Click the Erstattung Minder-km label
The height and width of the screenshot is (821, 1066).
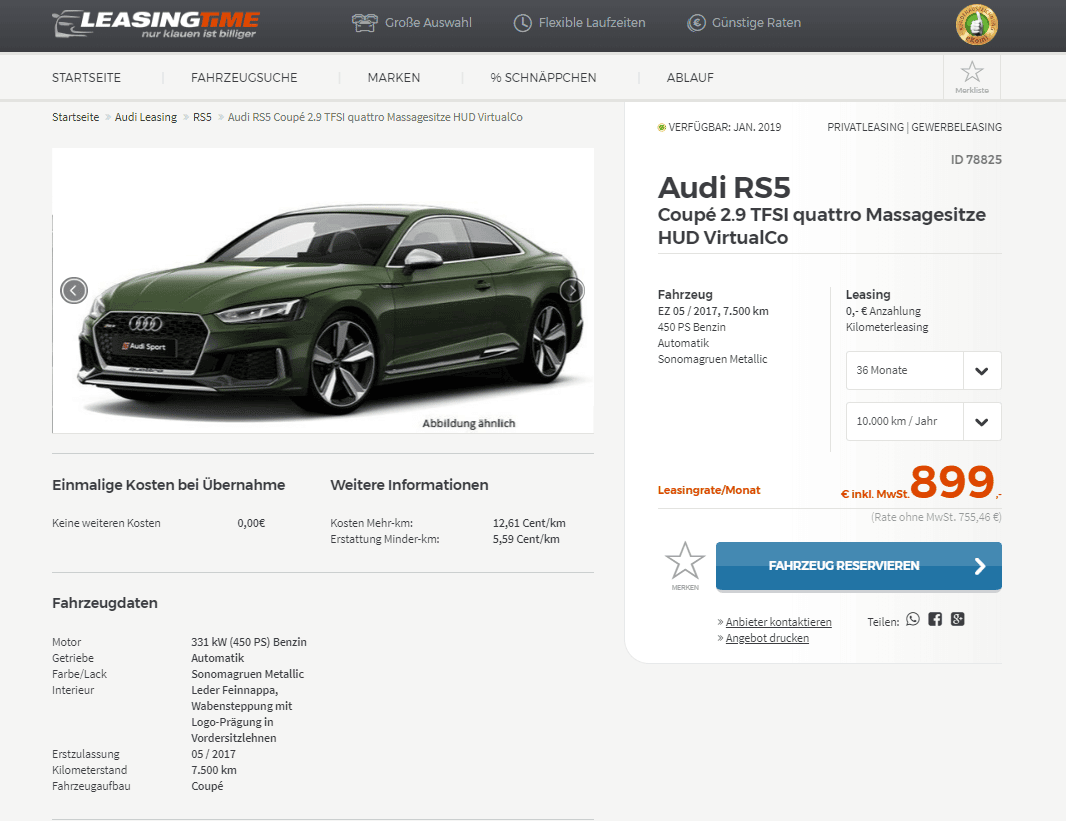tap(385, 539)
